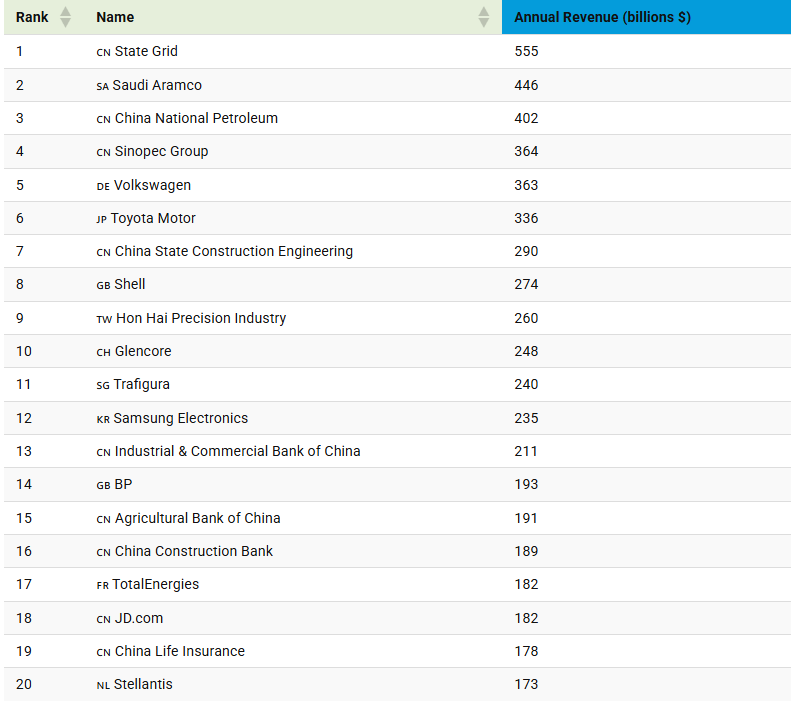791x704 pixels.
Task: Click the TotalEnergies name cell
Action: pos(155,584)
